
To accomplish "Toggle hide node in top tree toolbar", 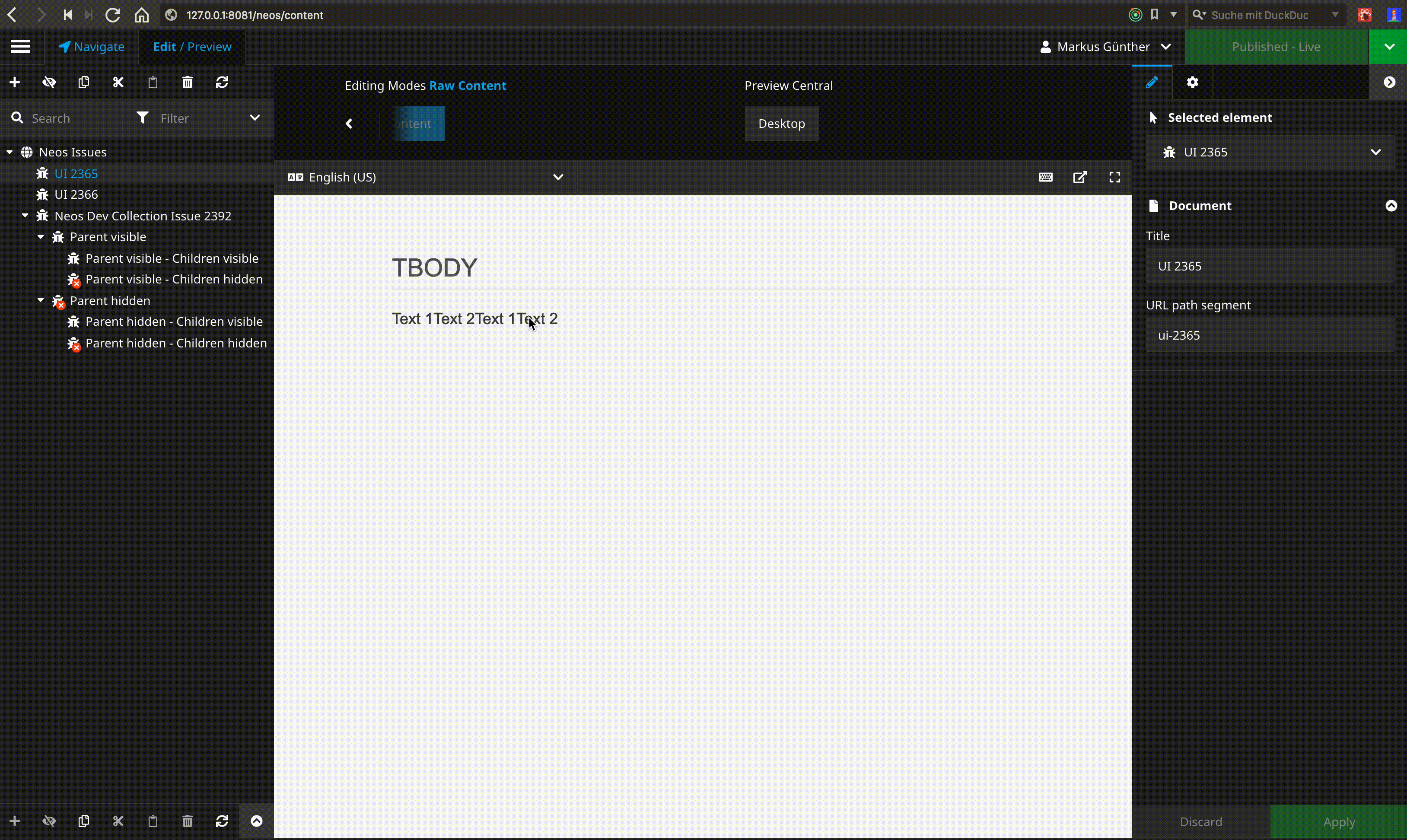I will pos(49,83).
